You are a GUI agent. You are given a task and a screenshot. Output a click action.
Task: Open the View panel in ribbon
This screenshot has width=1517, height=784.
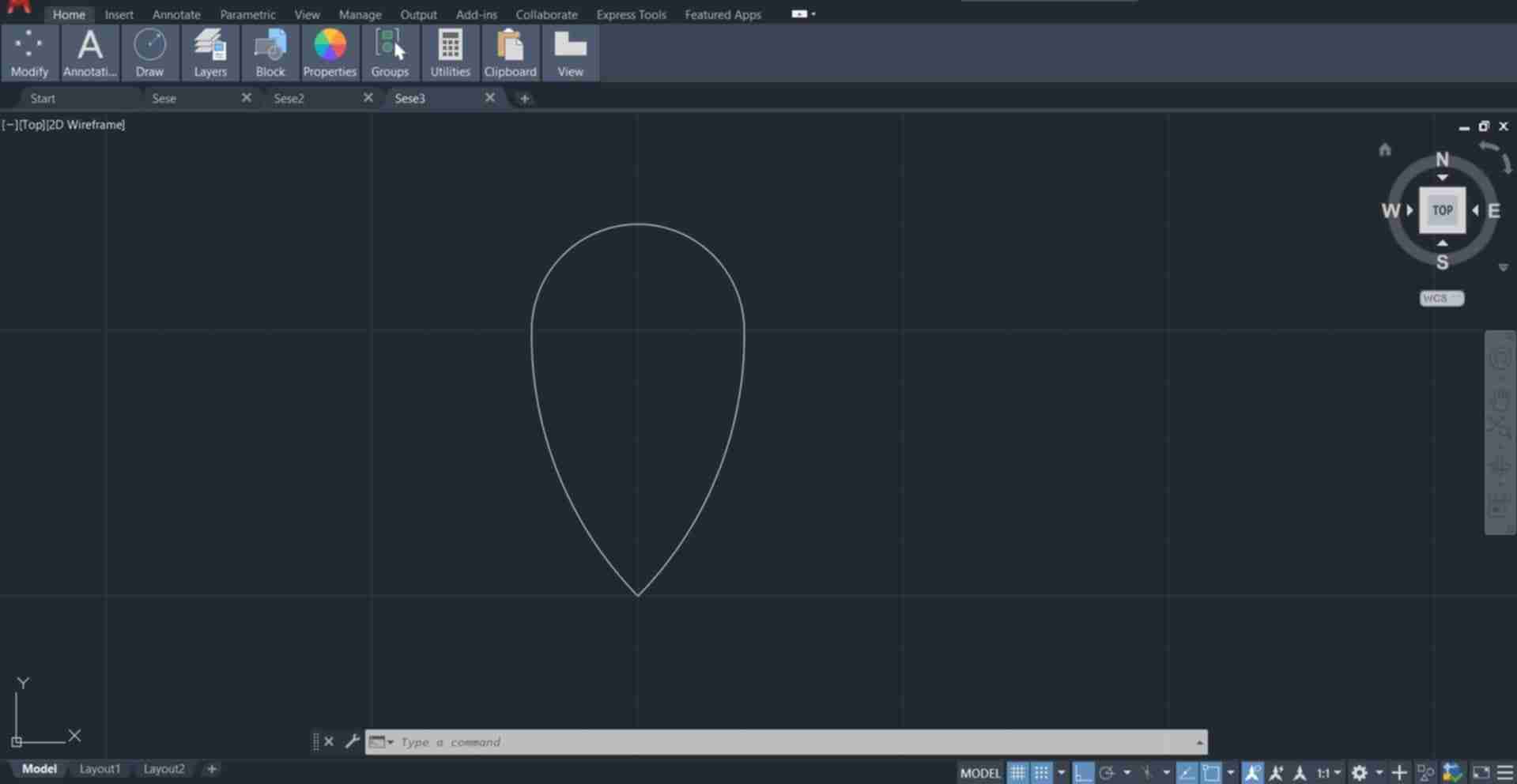[570, 53]
